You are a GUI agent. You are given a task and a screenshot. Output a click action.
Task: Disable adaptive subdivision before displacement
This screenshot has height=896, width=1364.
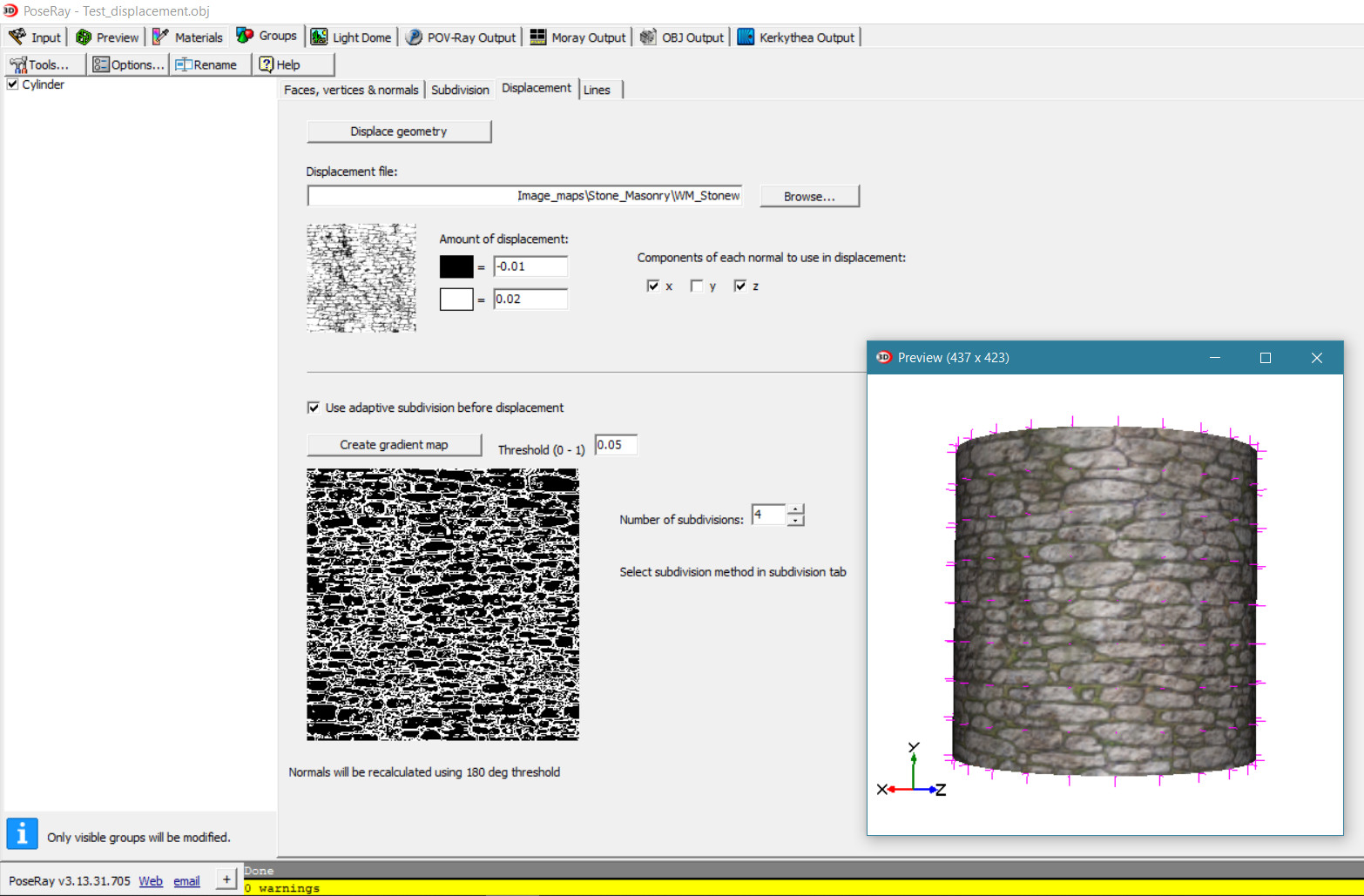[x=314, y=408]
